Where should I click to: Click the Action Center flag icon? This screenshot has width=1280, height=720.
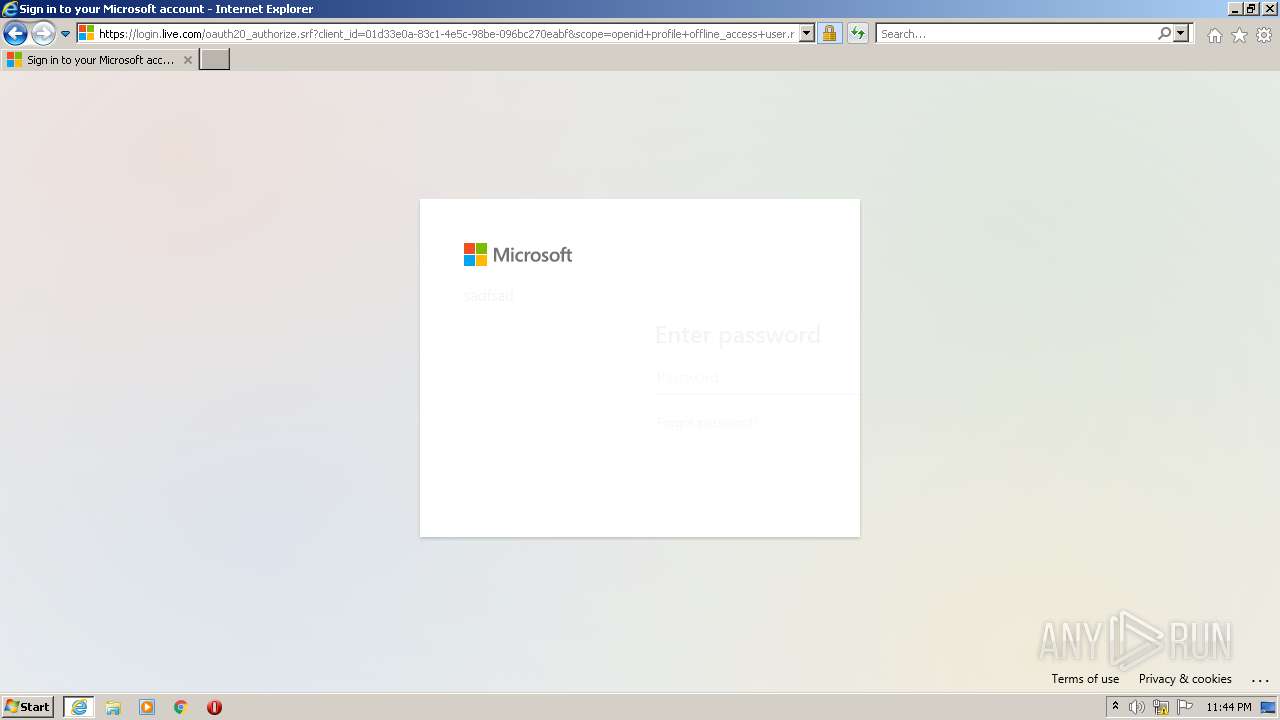1185,707
